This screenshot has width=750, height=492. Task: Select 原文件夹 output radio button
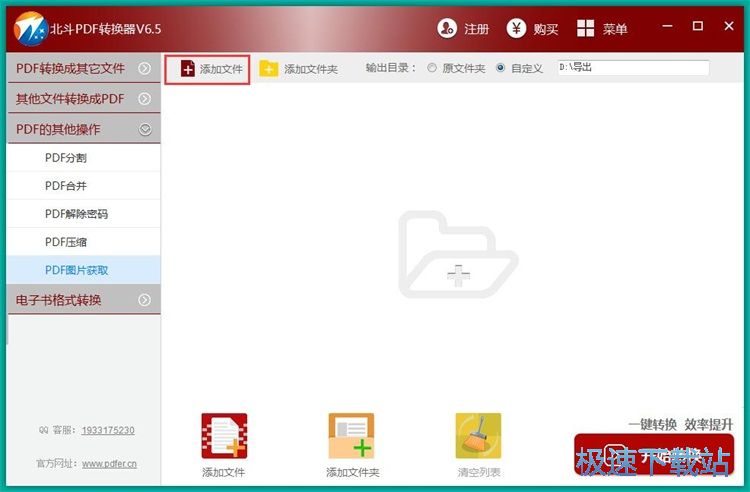pos(432,68)
